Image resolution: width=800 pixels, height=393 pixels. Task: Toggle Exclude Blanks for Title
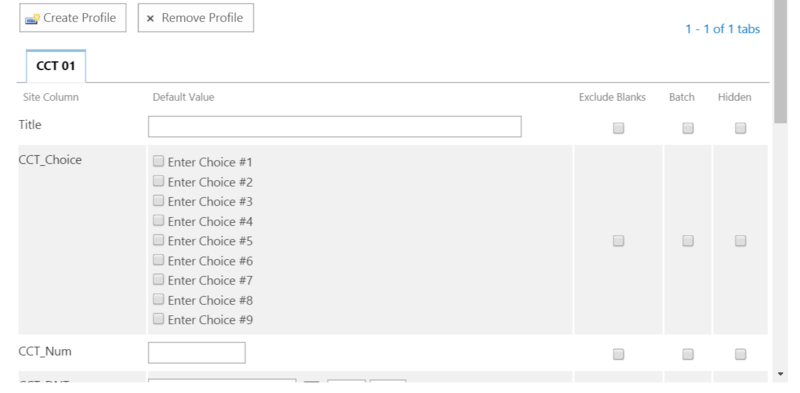(x=618, y=128)
